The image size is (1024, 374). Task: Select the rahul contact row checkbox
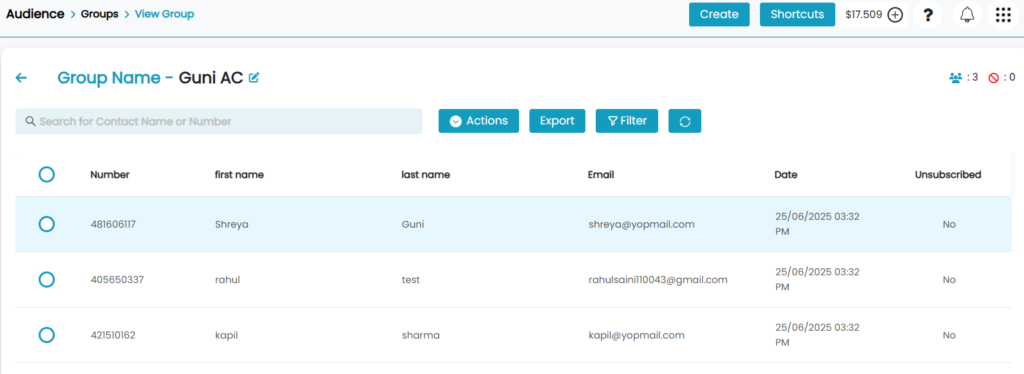(x=46, y=279)
